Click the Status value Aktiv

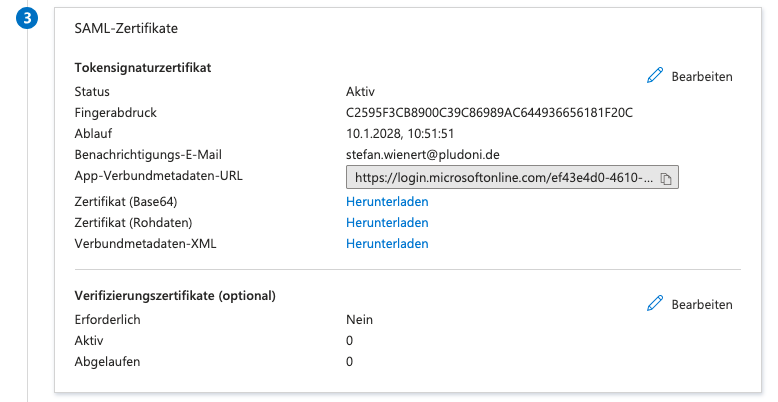pos(360,91)
